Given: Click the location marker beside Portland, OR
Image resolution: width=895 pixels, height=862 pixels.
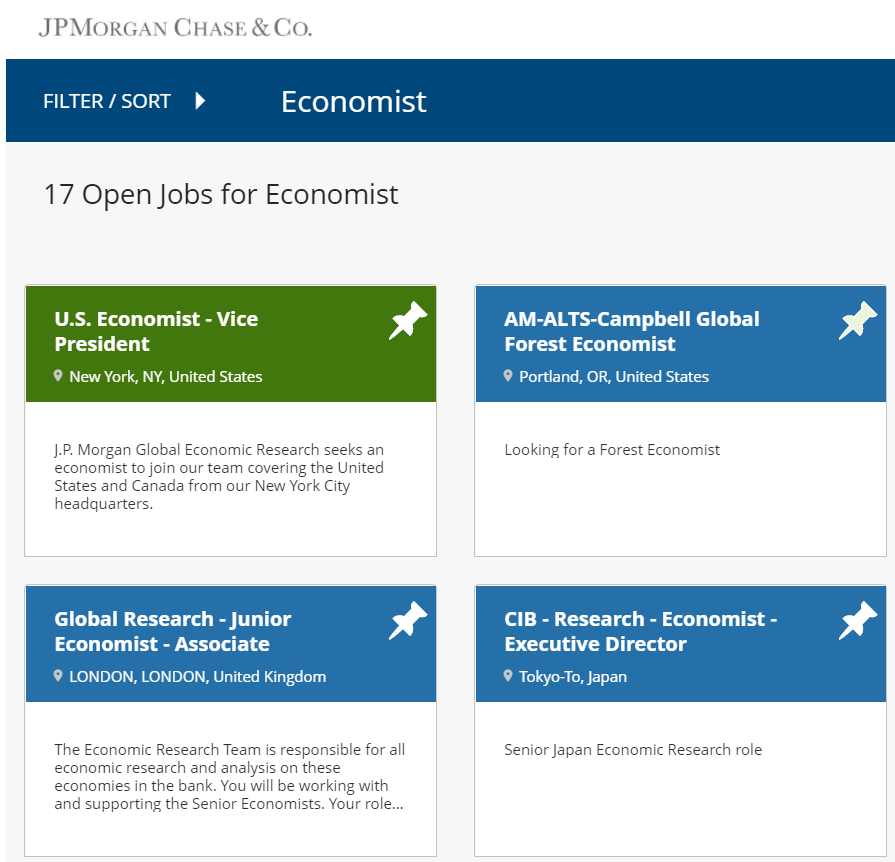Looking at the screenshot, I should (x=509, y=376).
